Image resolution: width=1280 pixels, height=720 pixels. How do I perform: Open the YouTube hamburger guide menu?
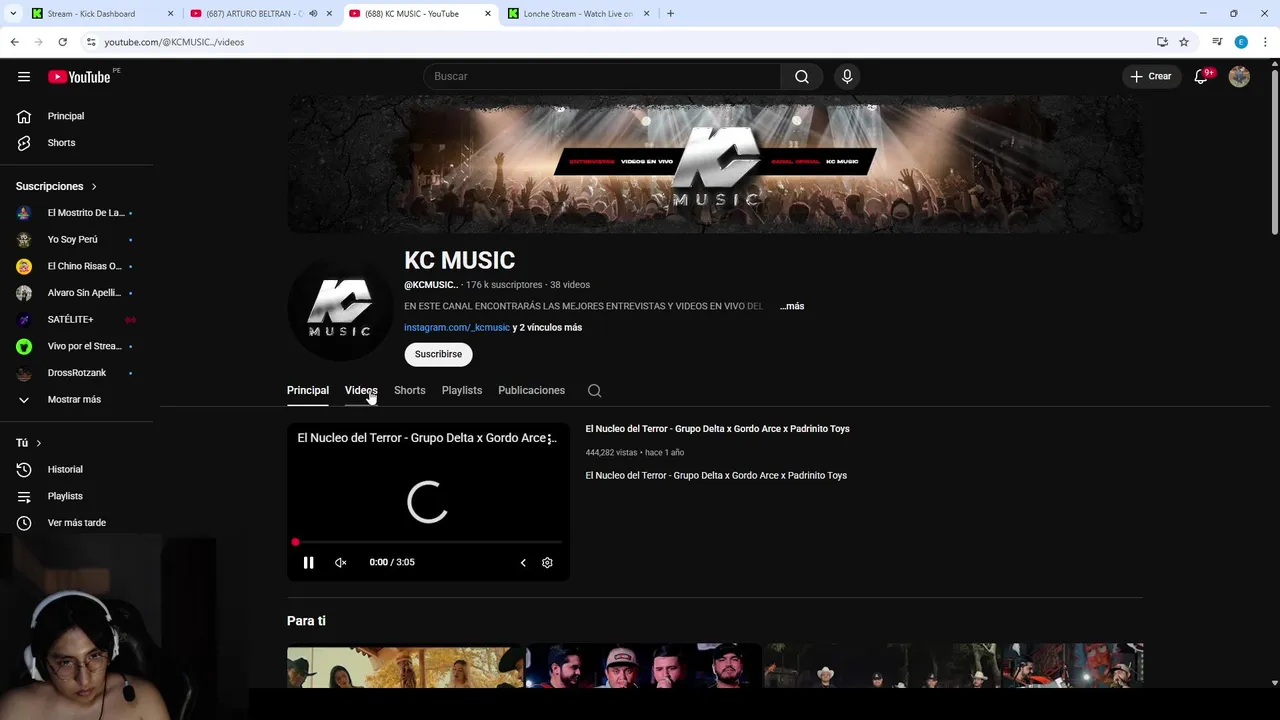coord(24,77)
